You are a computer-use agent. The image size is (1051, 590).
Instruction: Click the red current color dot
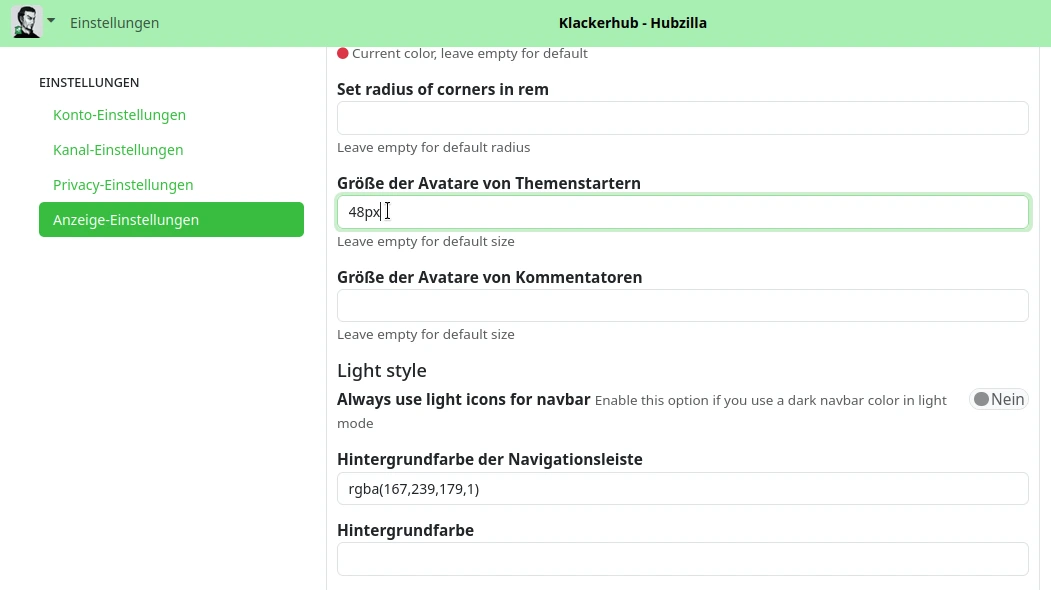tap(343, 54)
